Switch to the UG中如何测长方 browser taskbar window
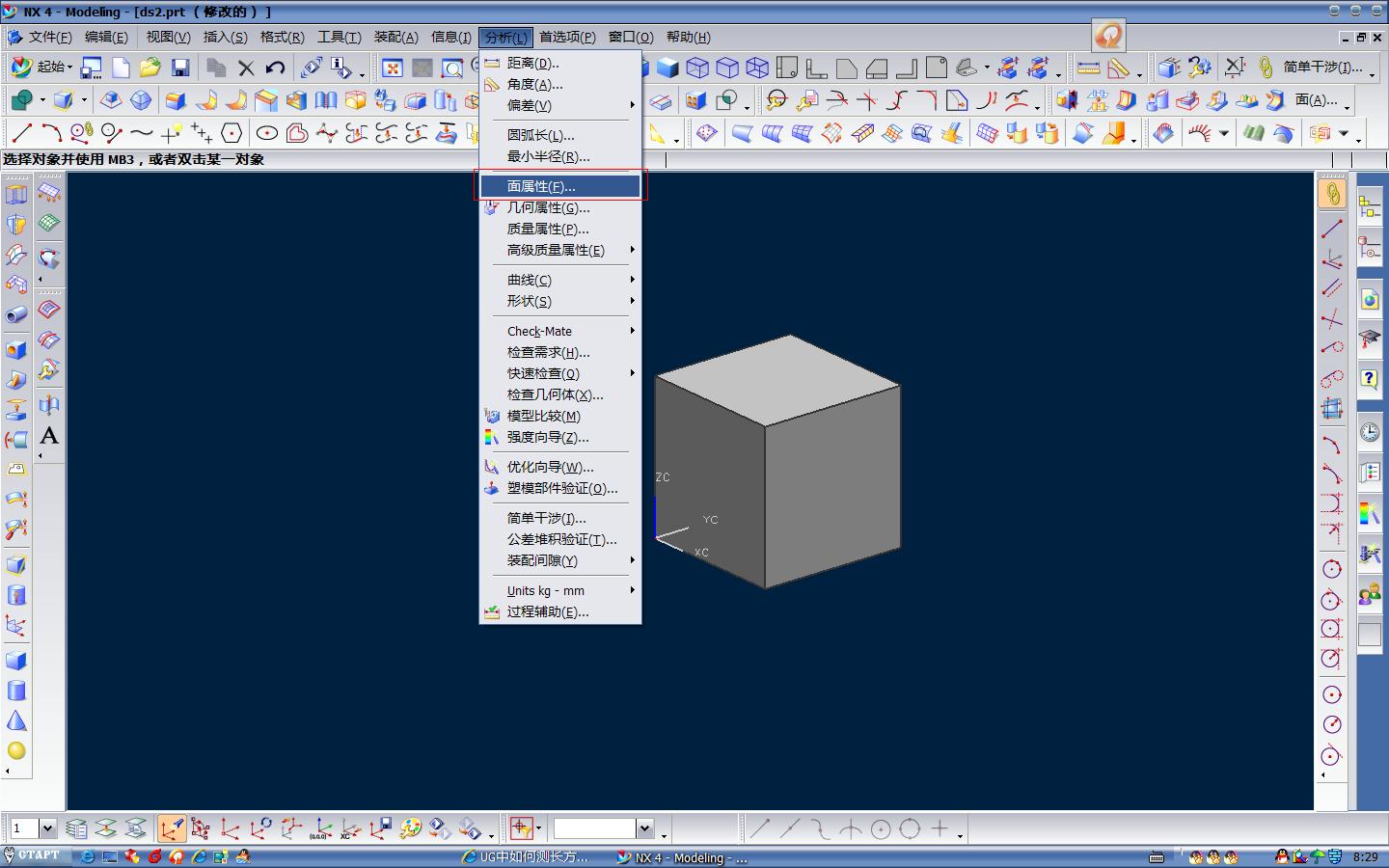The image size is (1389, 868). (527, 856)
